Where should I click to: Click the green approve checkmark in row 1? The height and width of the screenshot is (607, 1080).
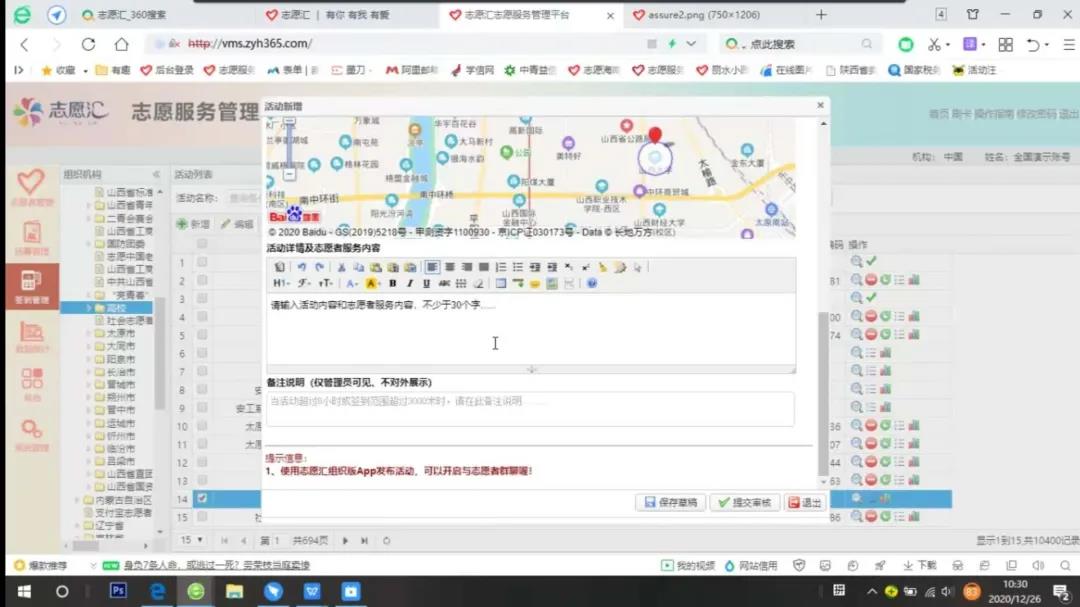[x=872, y=261]
